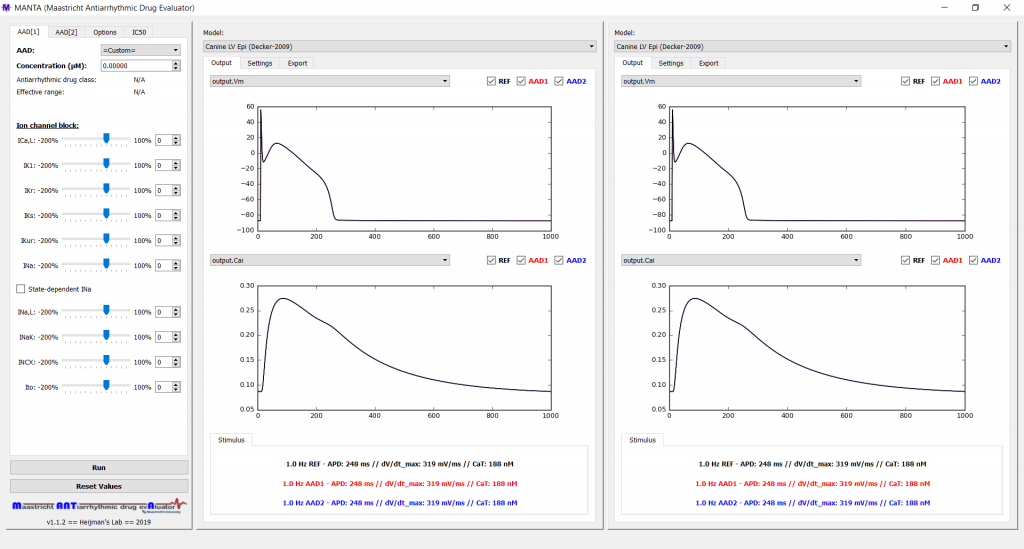Click the IK1 block slider handle

(x=106, y=163)
